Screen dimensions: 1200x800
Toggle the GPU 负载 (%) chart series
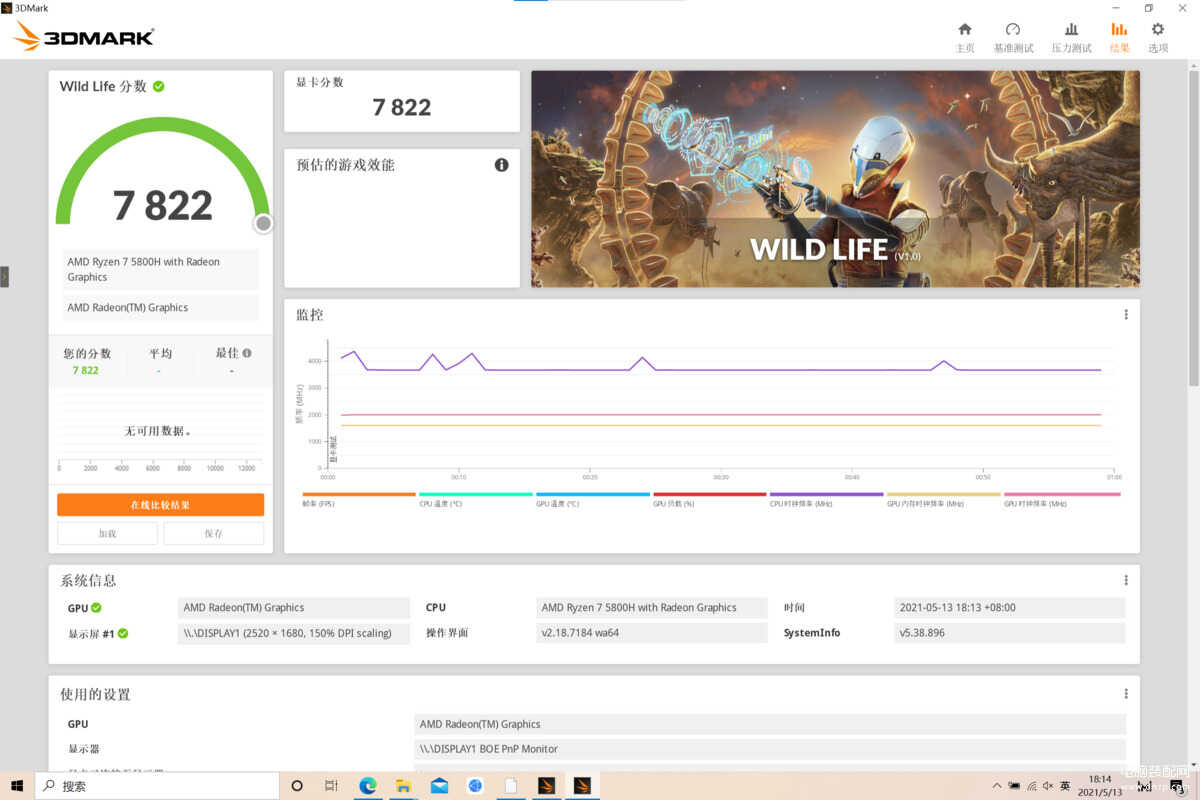(x=710, y=498)
